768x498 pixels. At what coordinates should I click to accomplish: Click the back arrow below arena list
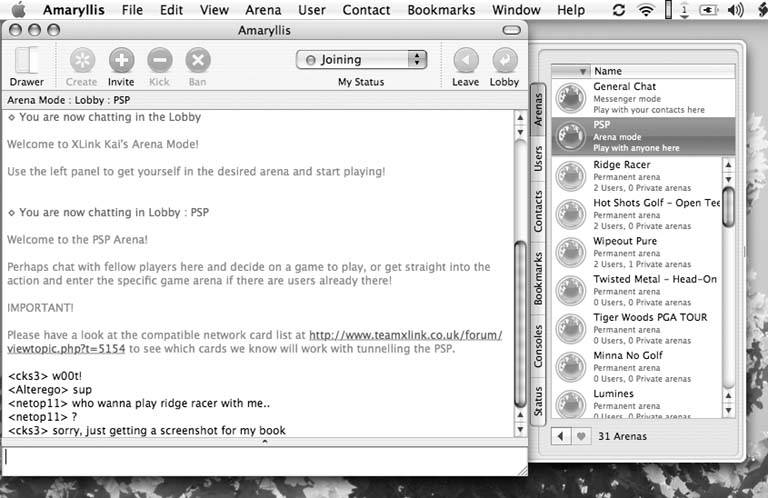(561, 436)
